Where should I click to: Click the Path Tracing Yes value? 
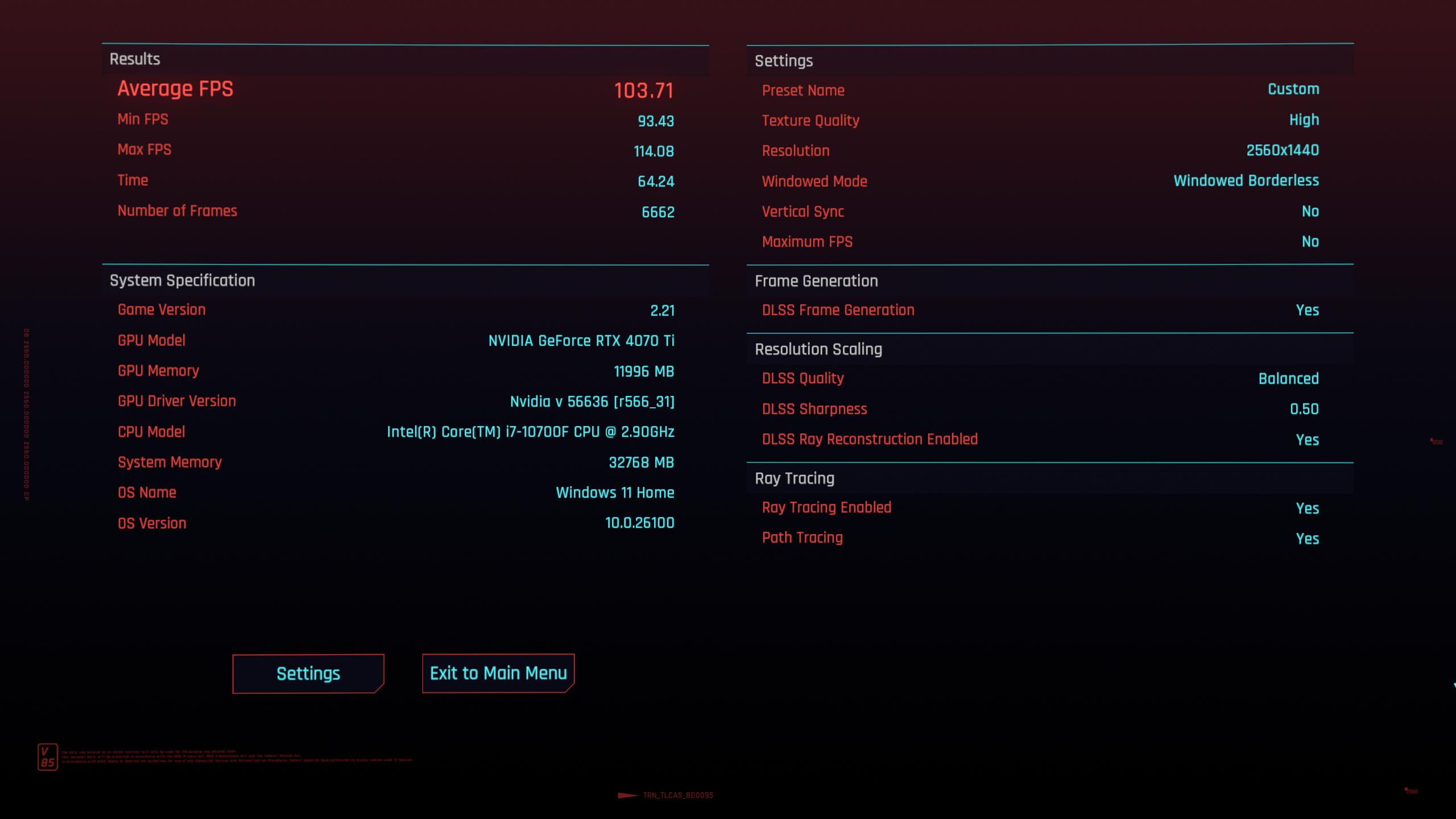[x=1307, y=539]
